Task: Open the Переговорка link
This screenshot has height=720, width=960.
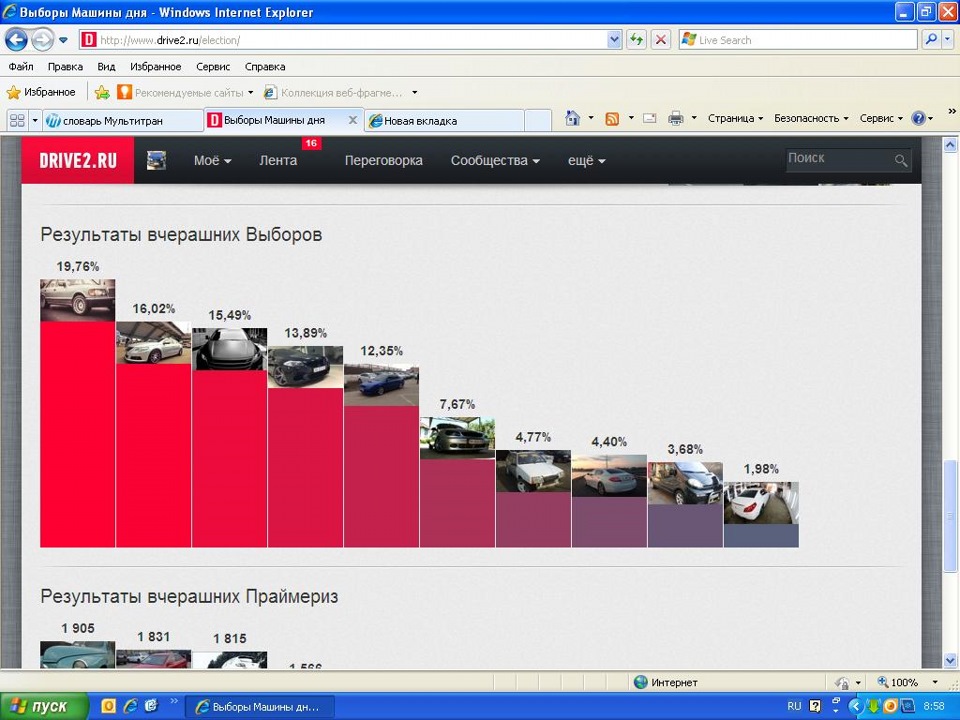Action: [383, 160]
